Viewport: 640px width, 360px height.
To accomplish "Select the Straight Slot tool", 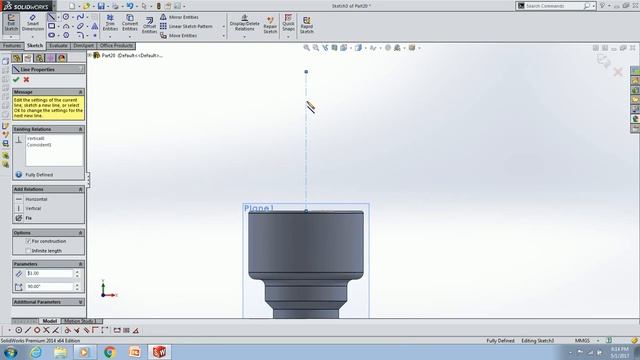I will coord(51,35).
